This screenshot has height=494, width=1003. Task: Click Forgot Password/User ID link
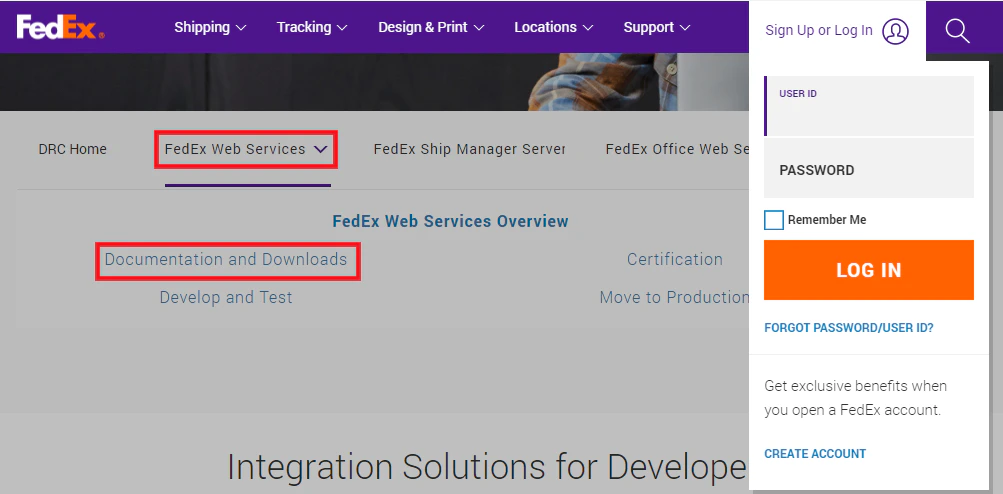tap(849, 328)
